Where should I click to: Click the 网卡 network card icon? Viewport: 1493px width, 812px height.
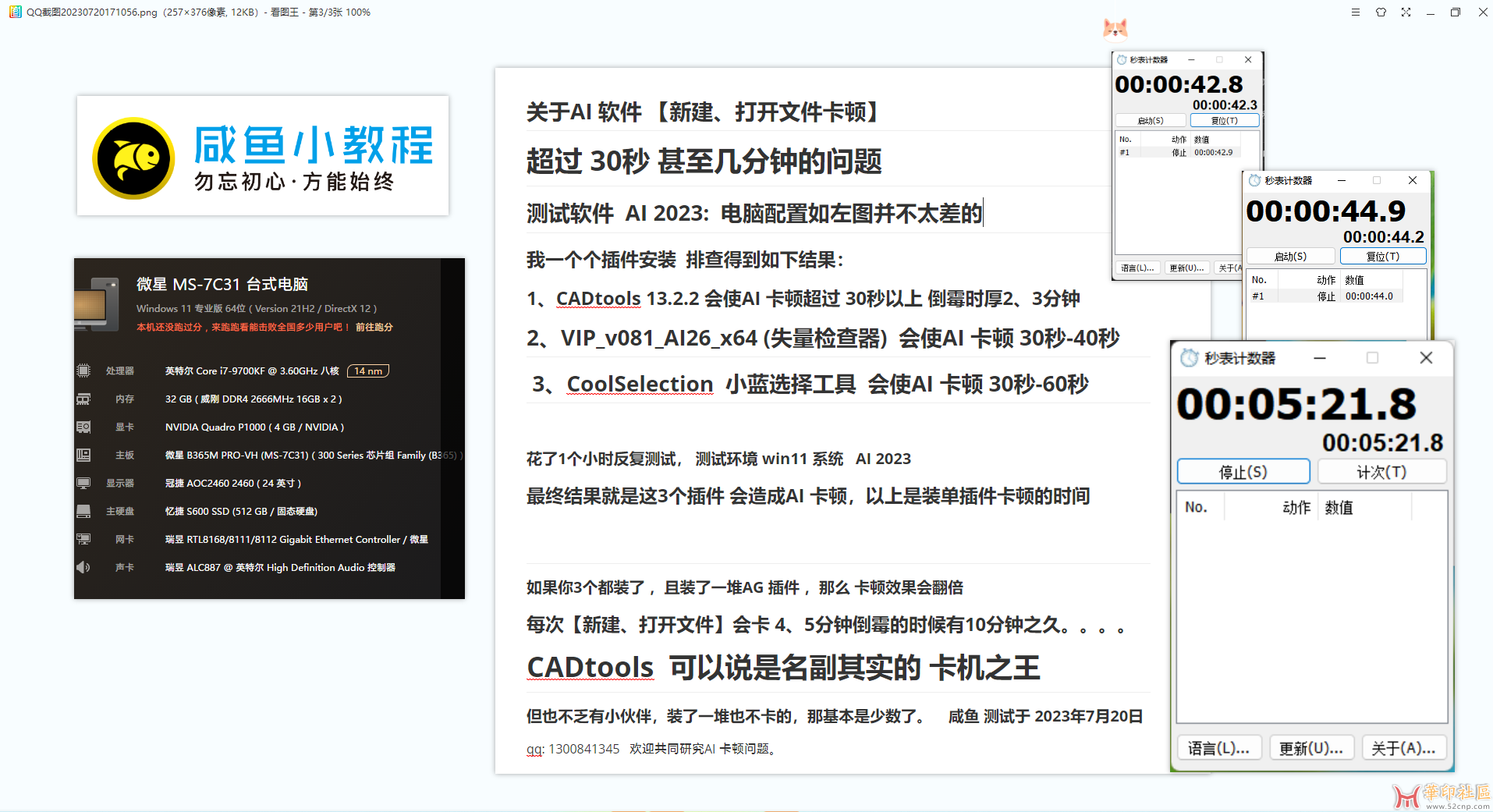83,539
